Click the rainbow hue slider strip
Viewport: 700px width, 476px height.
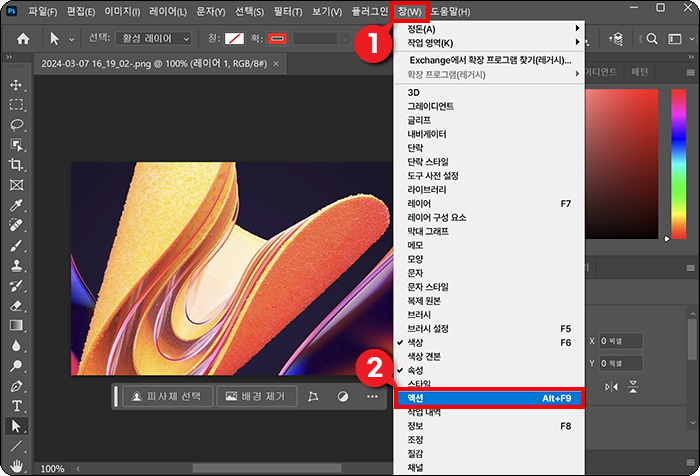pos(679,164)
